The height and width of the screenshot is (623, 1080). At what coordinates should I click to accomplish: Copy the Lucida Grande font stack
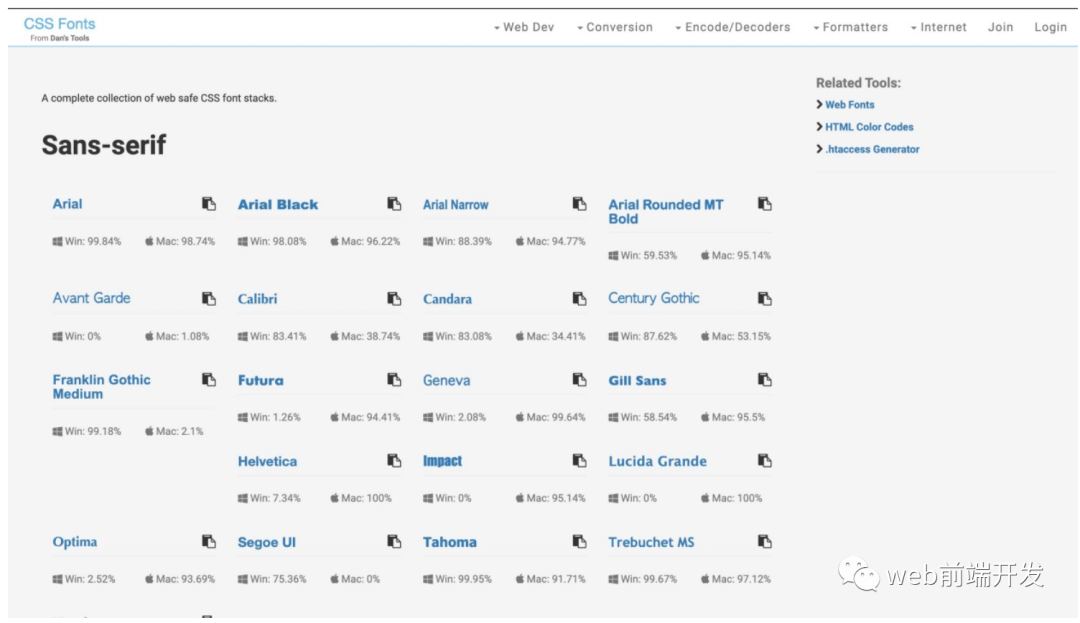click(x=764, y=461)
